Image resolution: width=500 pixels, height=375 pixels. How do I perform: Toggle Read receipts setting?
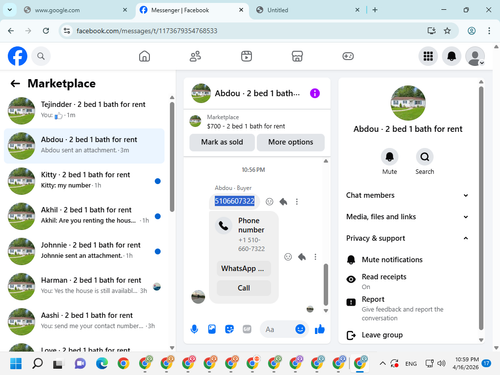point(407,281)
